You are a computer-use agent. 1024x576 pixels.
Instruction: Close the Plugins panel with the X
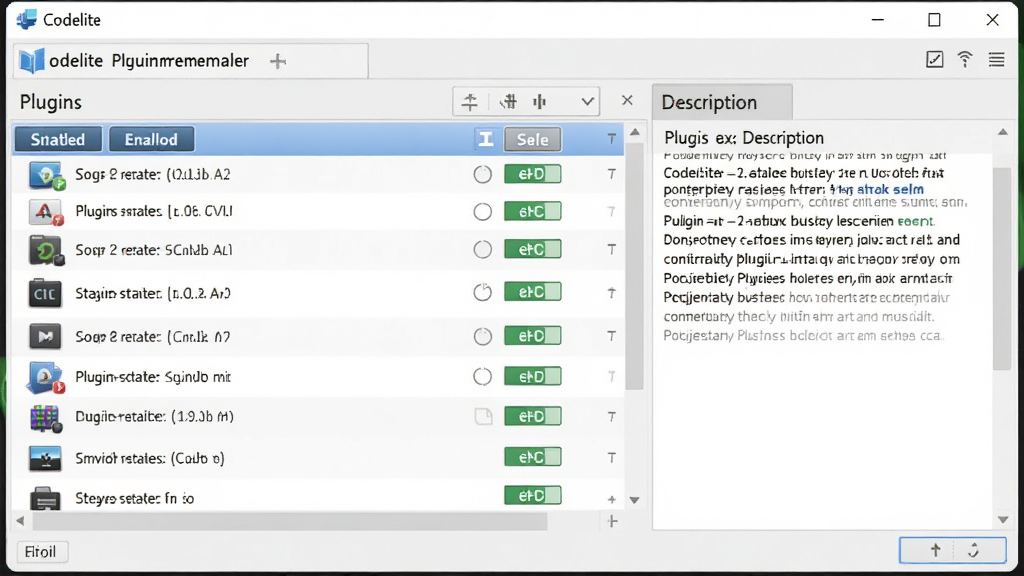[627, 101]
